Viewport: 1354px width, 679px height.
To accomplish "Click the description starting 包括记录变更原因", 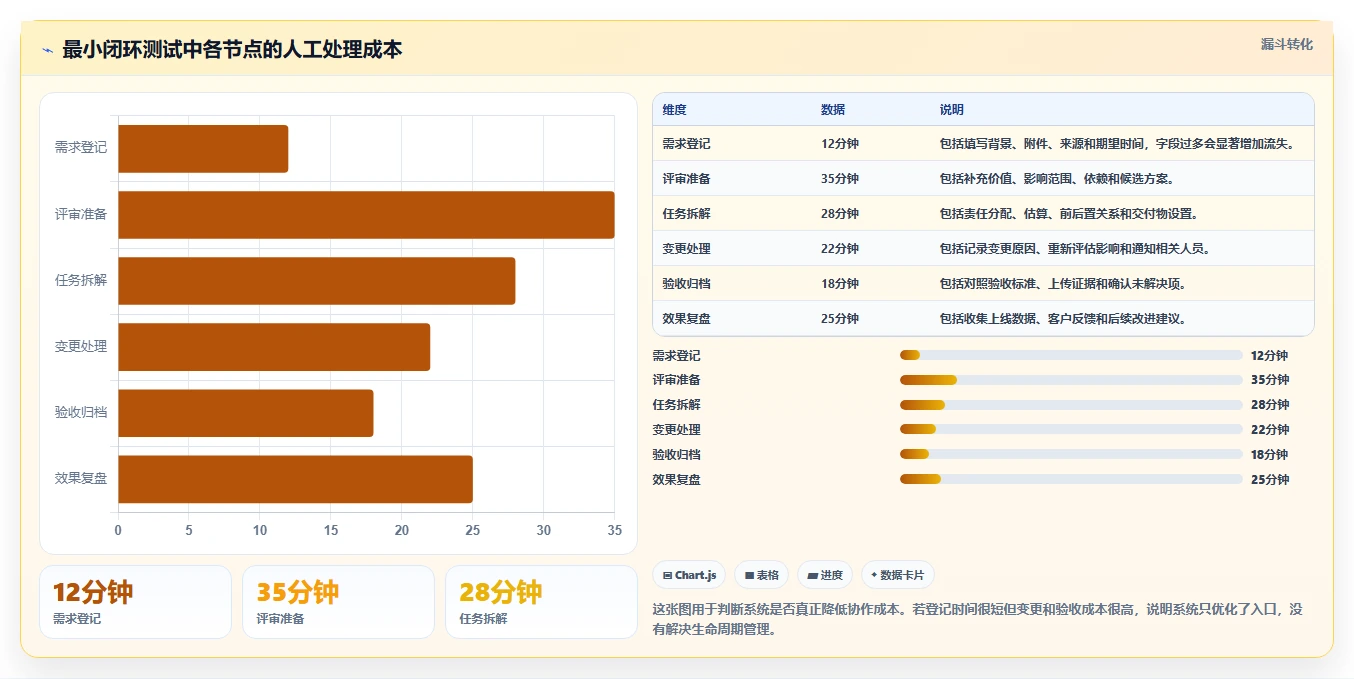I will [1075, 249].
